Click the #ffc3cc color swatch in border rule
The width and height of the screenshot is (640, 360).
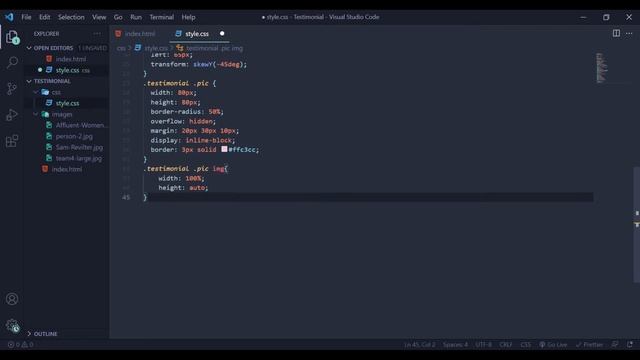coord(224,149)
